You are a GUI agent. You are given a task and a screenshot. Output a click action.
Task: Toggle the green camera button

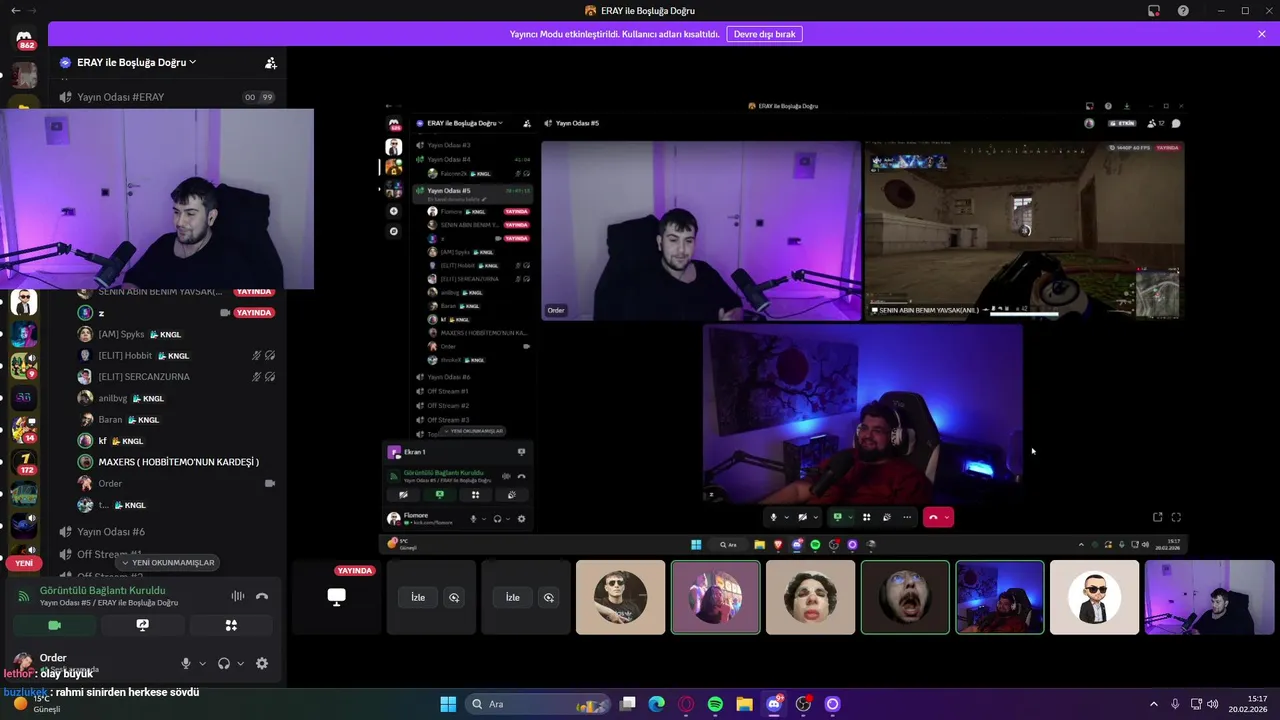pyautogui.click(x=55, y=625)
